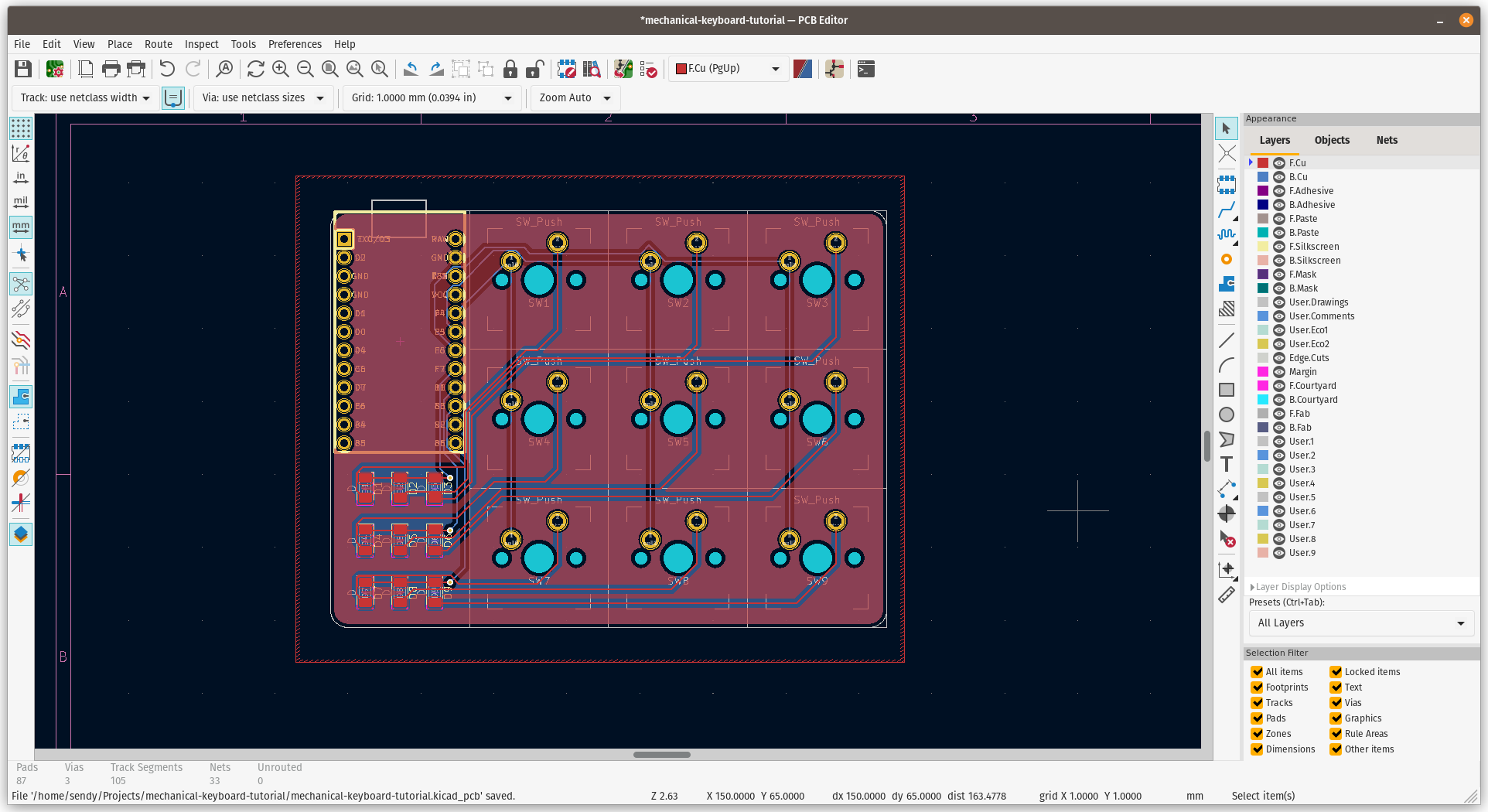
Task: Uncheck Tracks in the Selection Filter
Action: (1258, 703)
